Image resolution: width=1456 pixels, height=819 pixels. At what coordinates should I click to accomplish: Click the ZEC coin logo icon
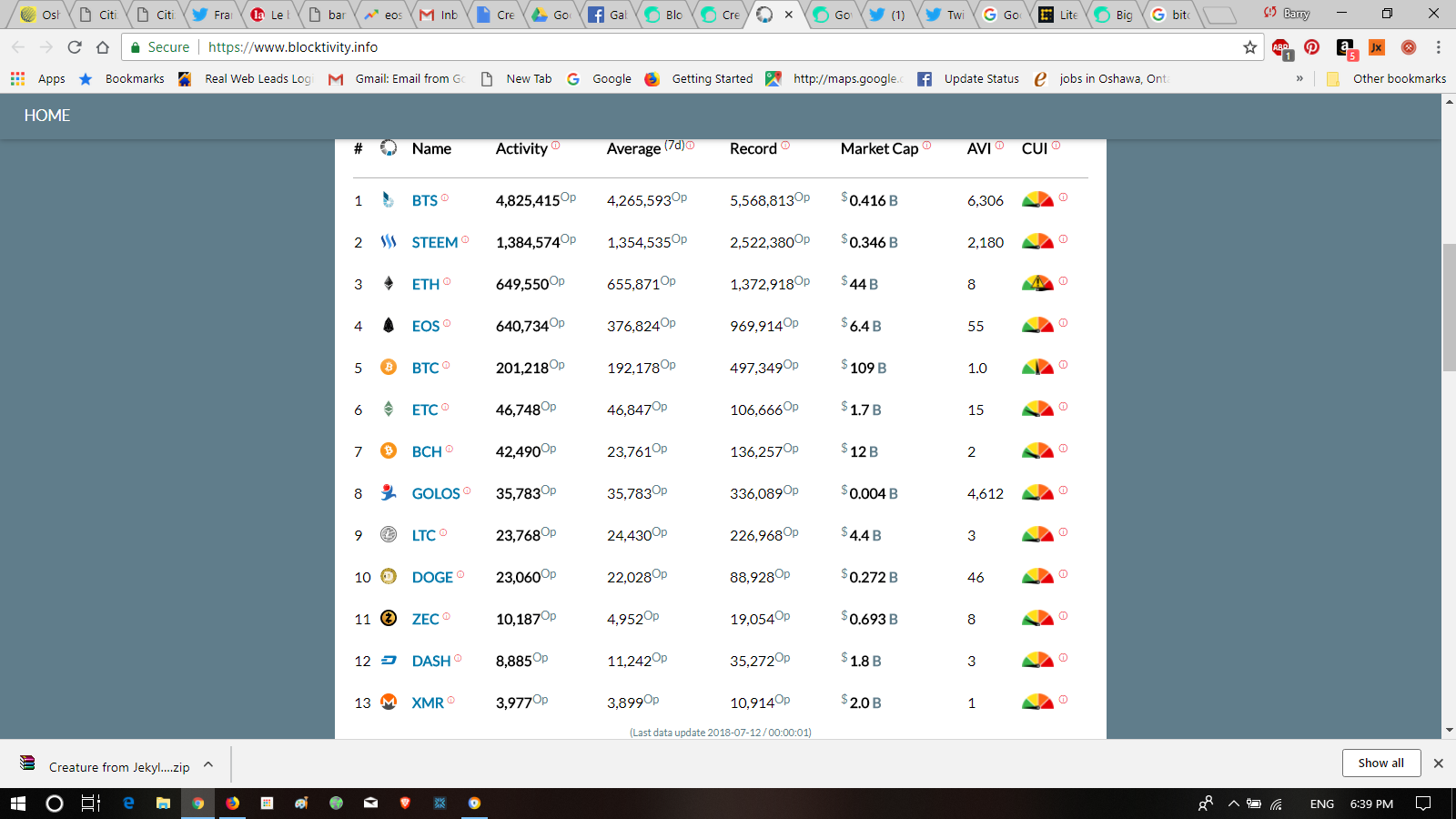(x=389, y=618)
